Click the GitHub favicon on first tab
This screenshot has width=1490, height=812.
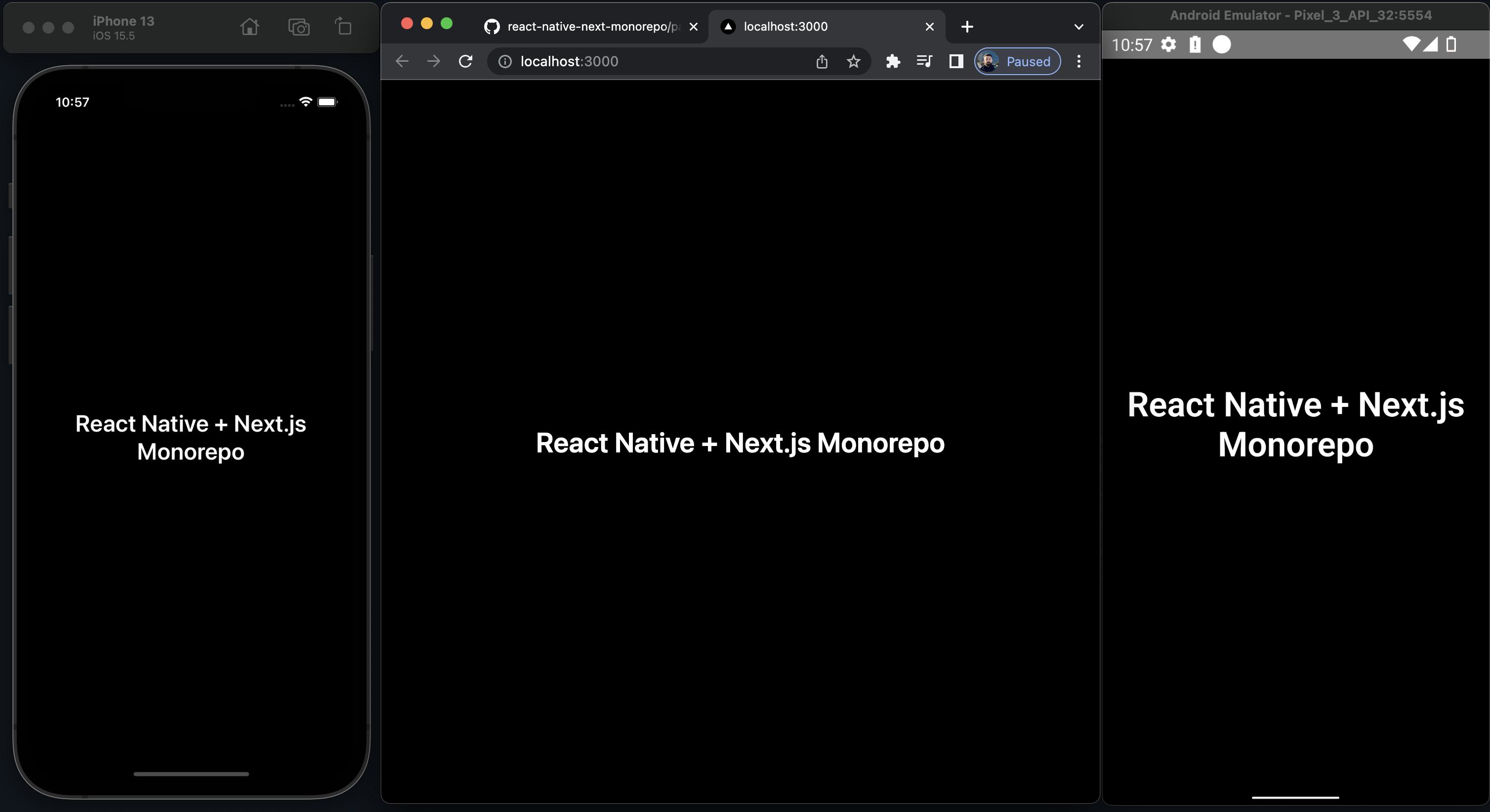tap(492, 27)
